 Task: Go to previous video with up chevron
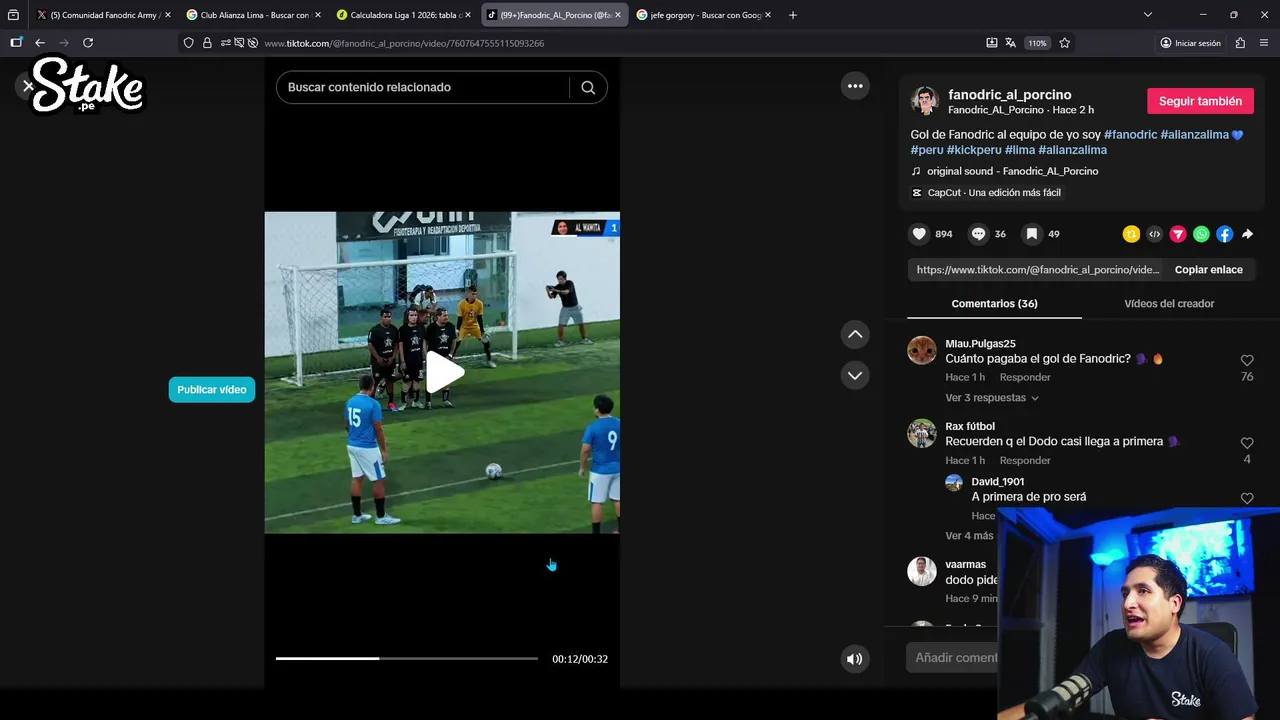point(855,334)
